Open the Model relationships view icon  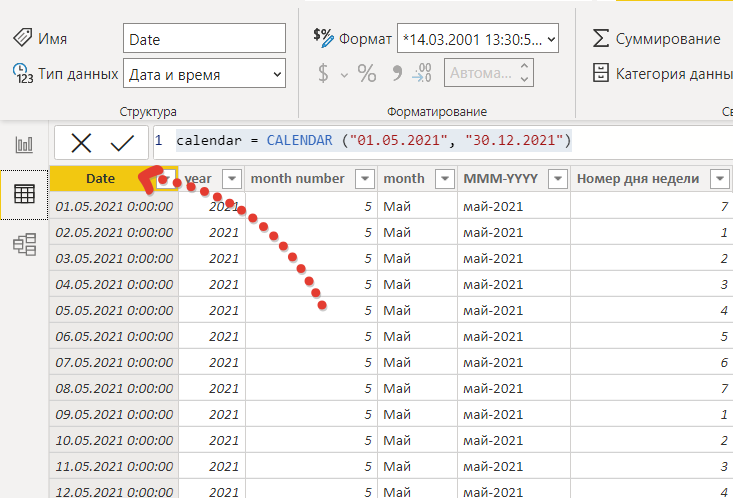(24, 244)
